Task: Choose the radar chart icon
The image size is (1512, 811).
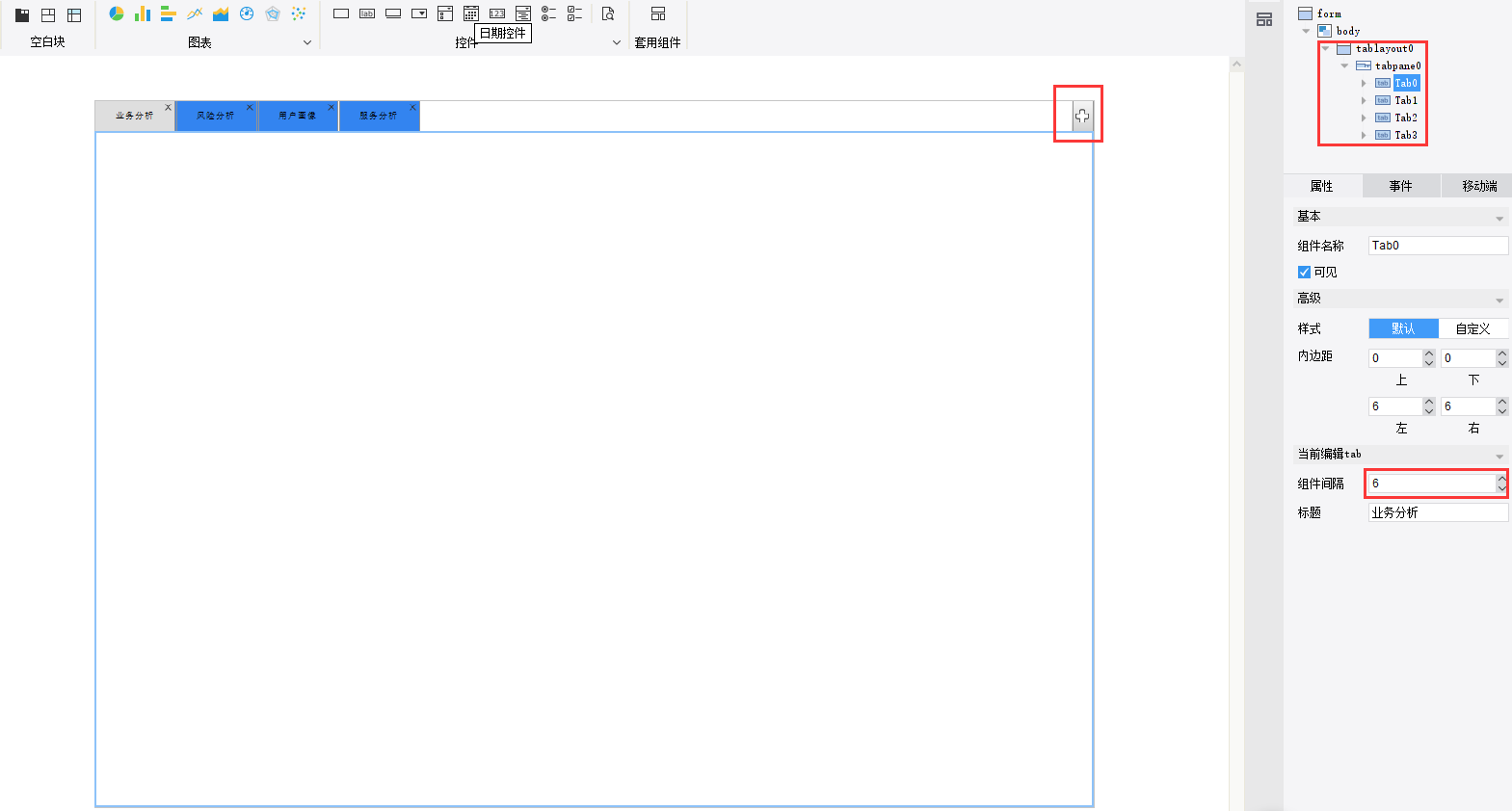Action: click(x=273, y=13)
